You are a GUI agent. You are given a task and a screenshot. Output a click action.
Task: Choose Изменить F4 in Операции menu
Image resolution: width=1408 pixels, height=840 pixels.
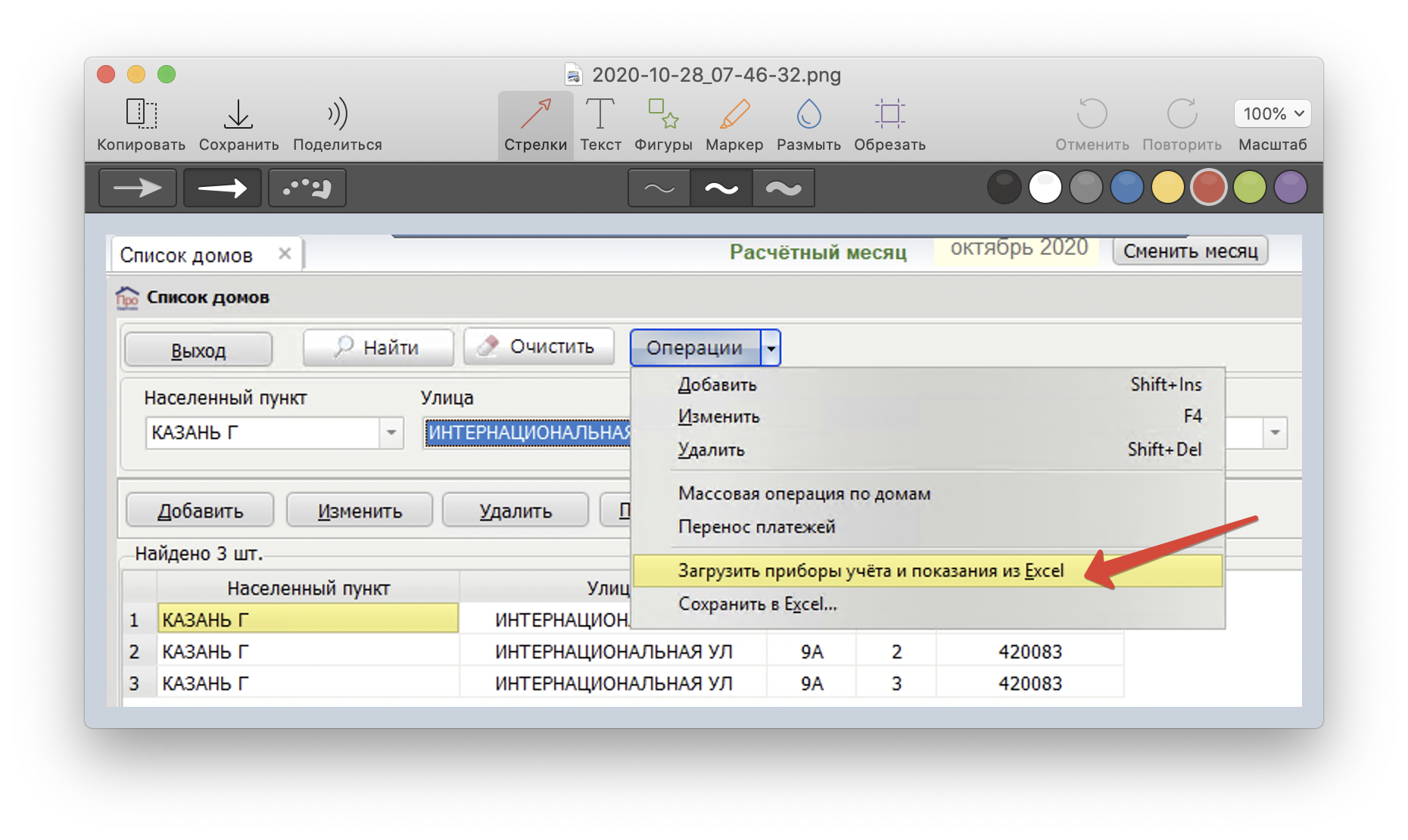[928, 416]
